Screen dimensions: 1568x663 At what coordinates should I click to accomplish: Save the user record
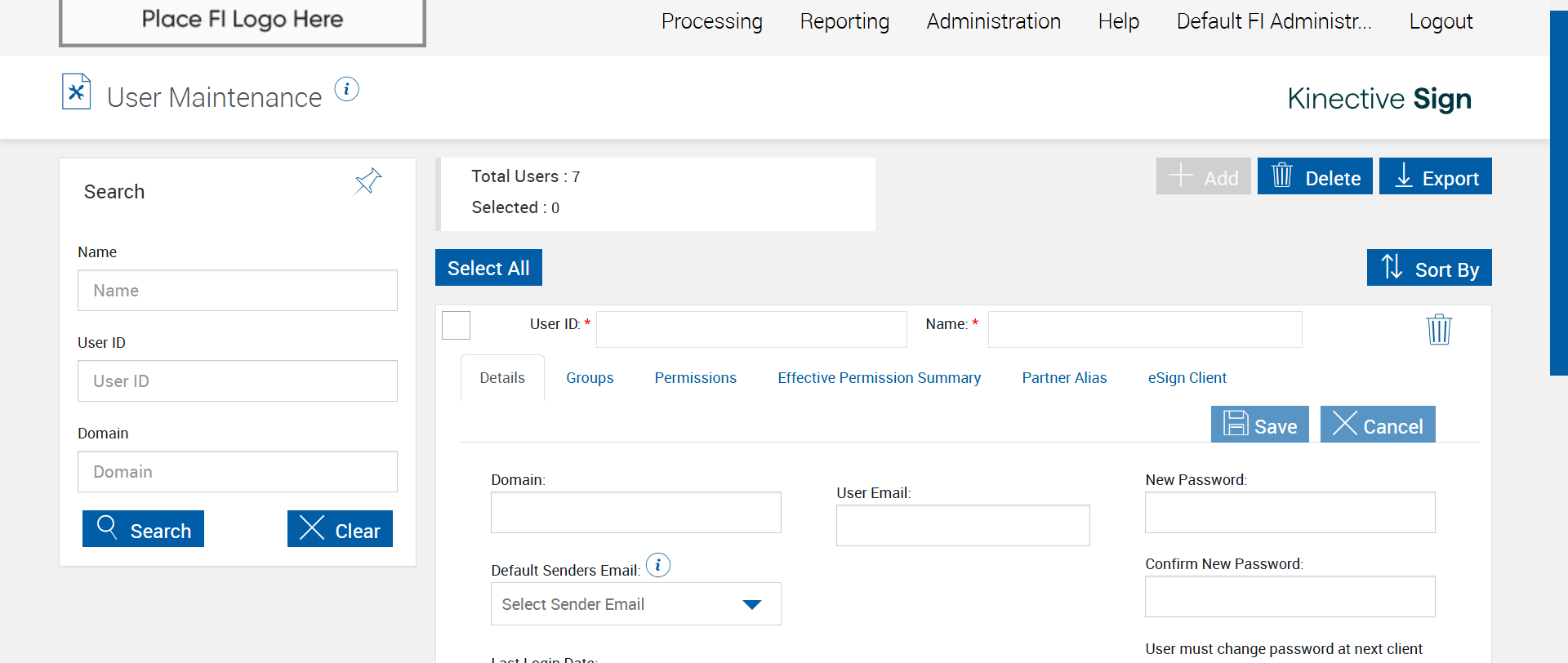(1259, 425)
